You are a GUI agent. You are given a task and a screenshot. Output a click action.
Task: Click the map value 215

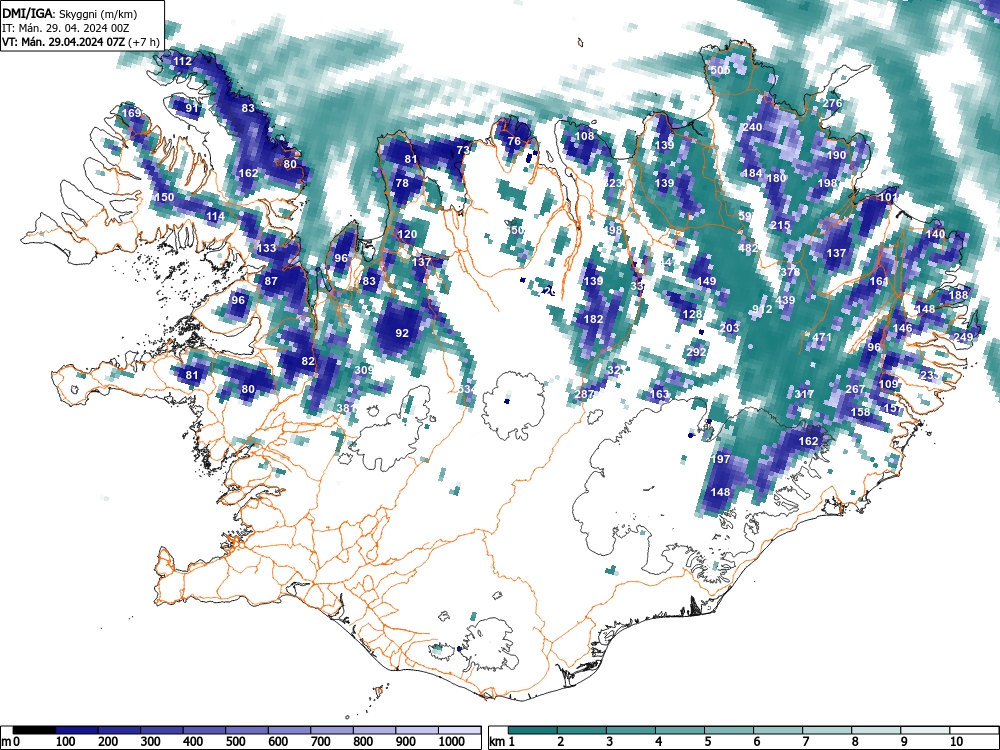click(x=781, y=225)
